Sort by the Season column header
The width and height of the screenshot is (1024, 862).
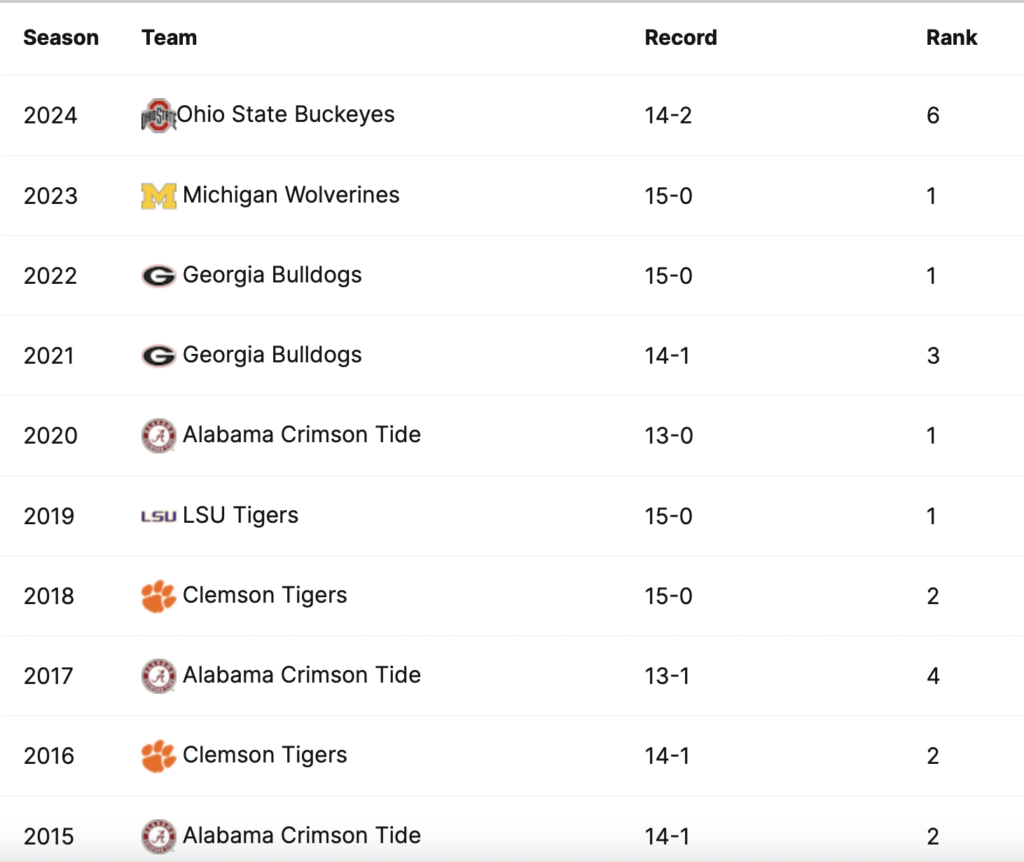coord(61,38)
